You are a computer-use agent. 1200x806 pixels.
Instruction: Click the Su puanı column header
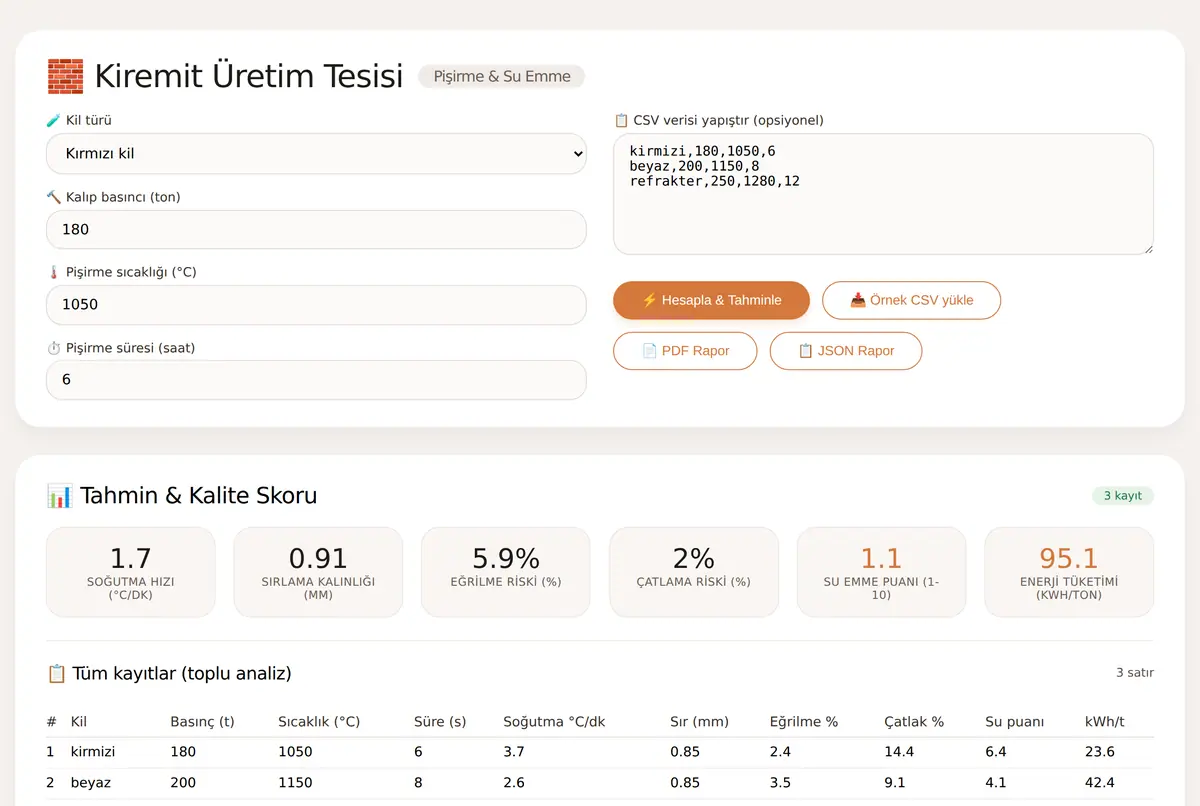pos(1014,722)
